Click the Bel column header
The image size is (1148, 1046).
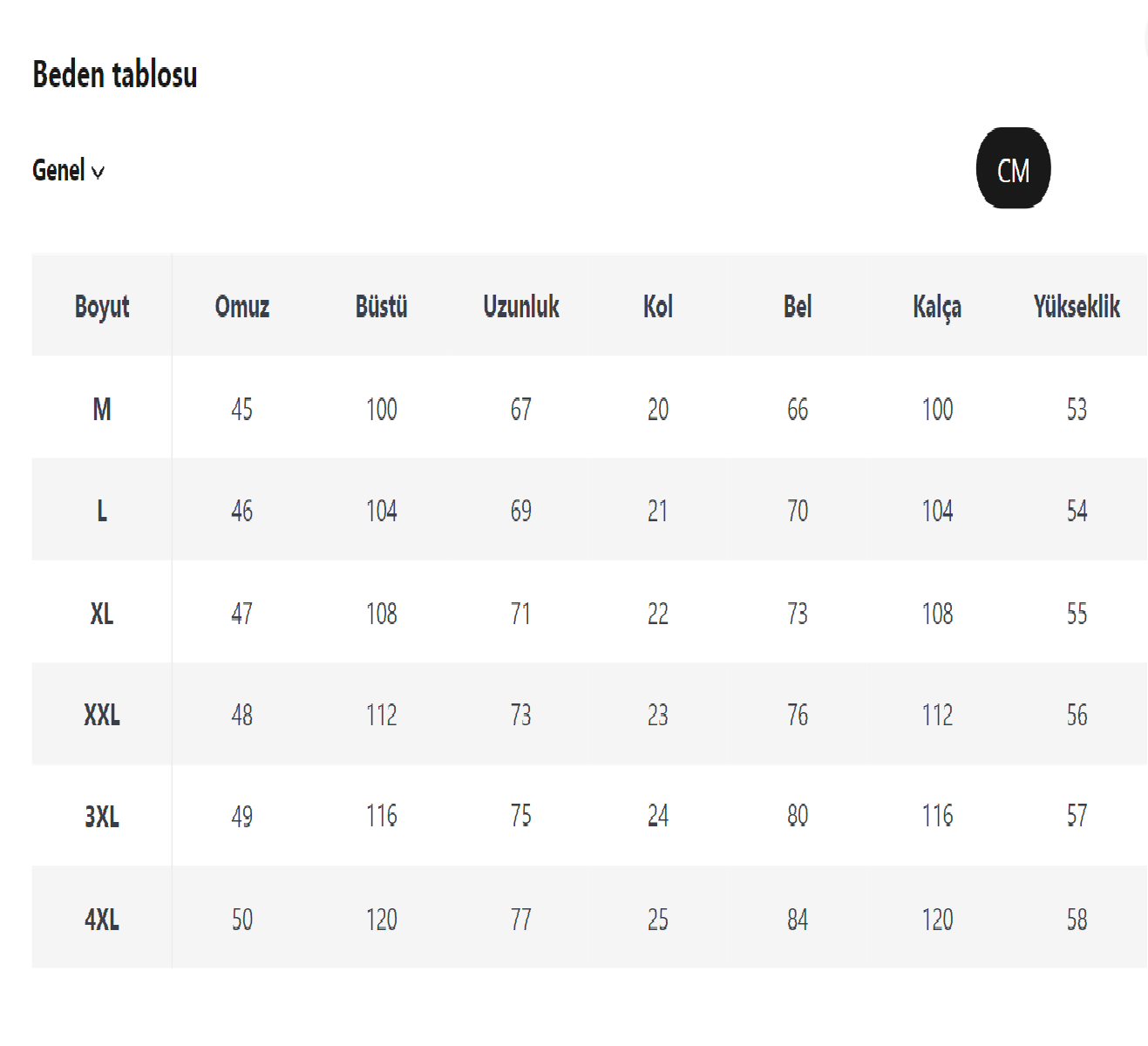pyautogui.click(x=798, y=307)
